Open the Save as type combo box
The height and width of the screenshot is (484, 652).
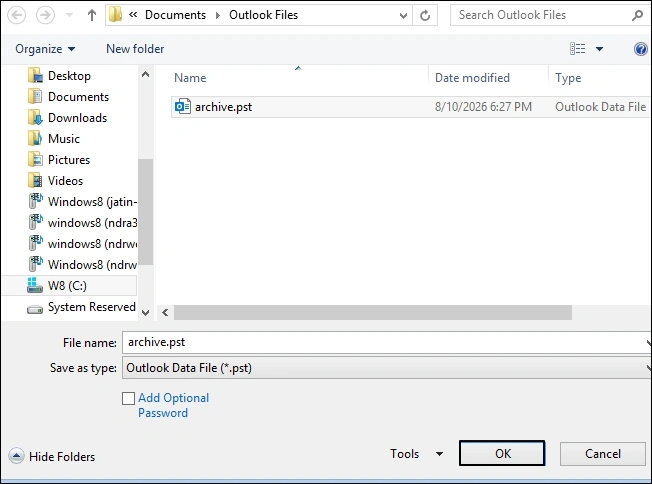385,368
